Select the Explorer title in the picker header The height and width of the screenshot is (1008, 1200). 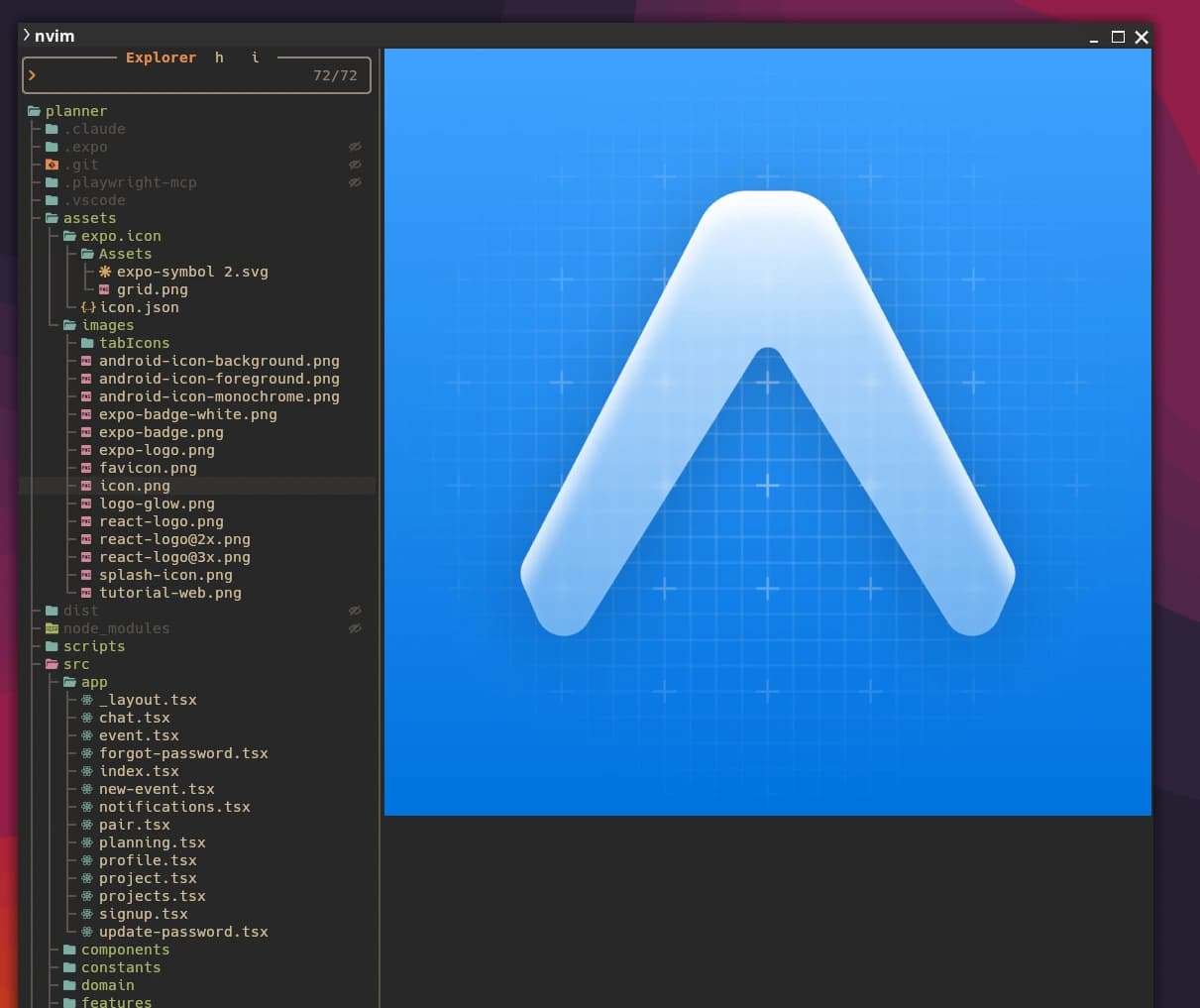(161, 57)
